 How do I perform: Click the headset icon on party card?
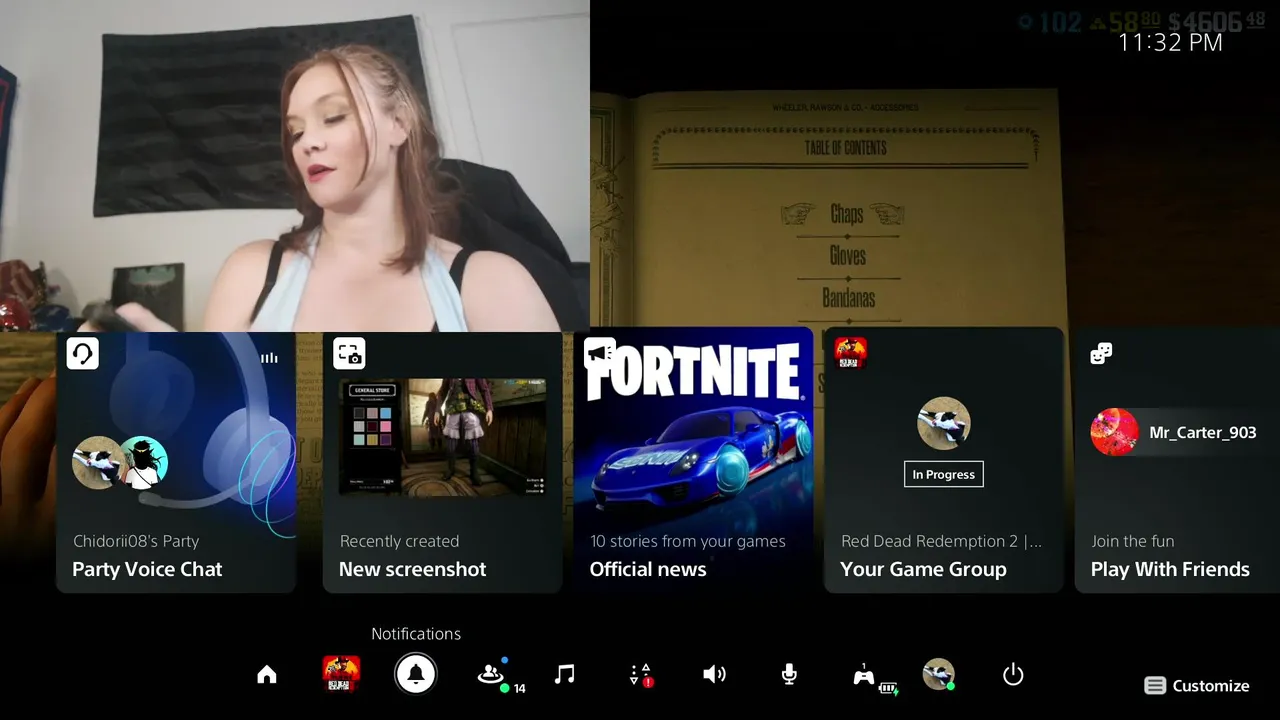[x=83, y=353]
